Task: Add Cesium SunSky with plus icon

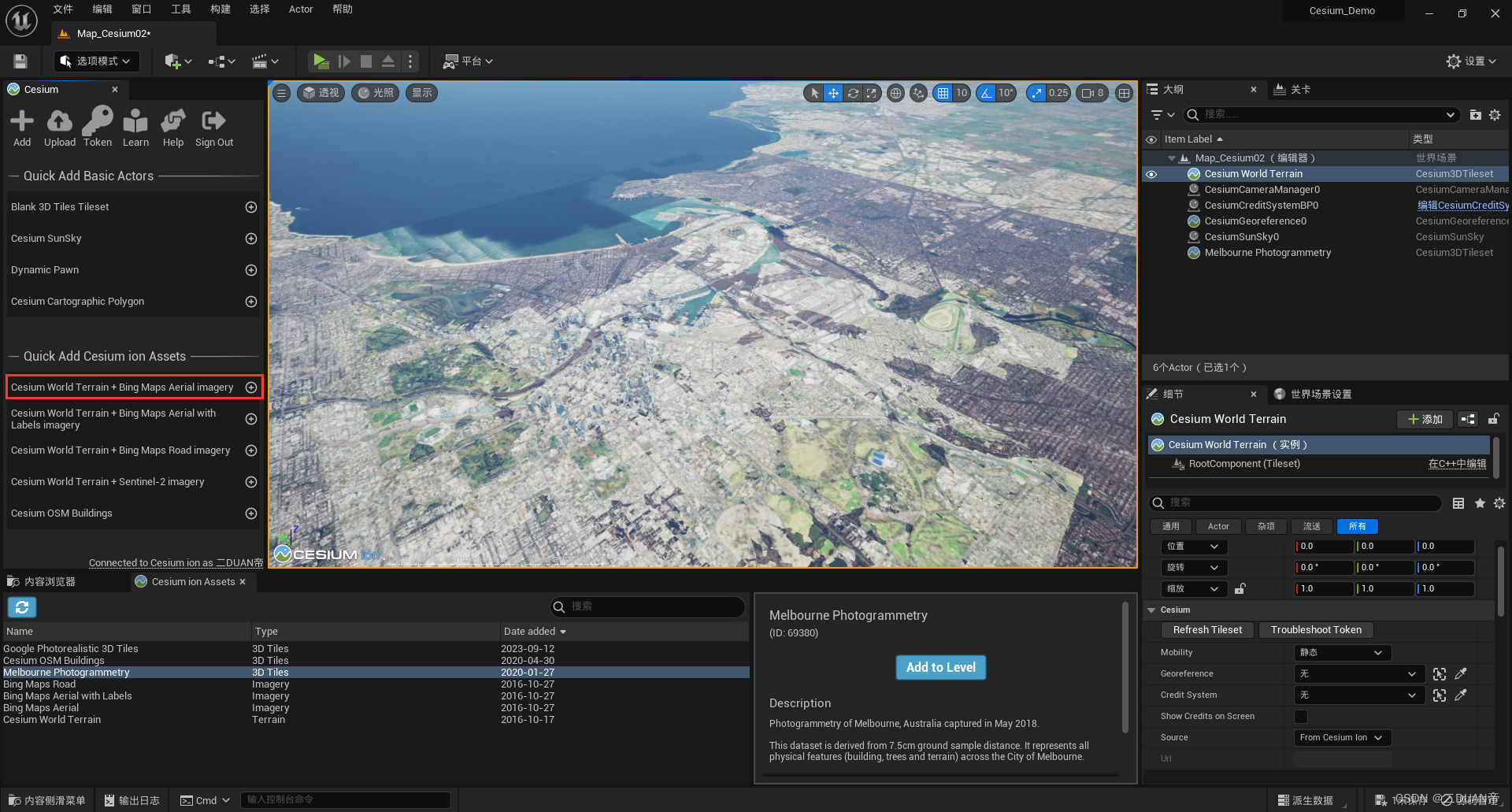Action: 251,239
